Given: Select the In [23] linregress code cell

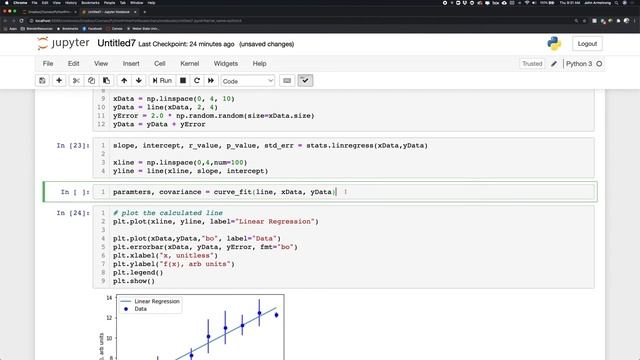Looking at the screenshot, I should coord(343,158).
